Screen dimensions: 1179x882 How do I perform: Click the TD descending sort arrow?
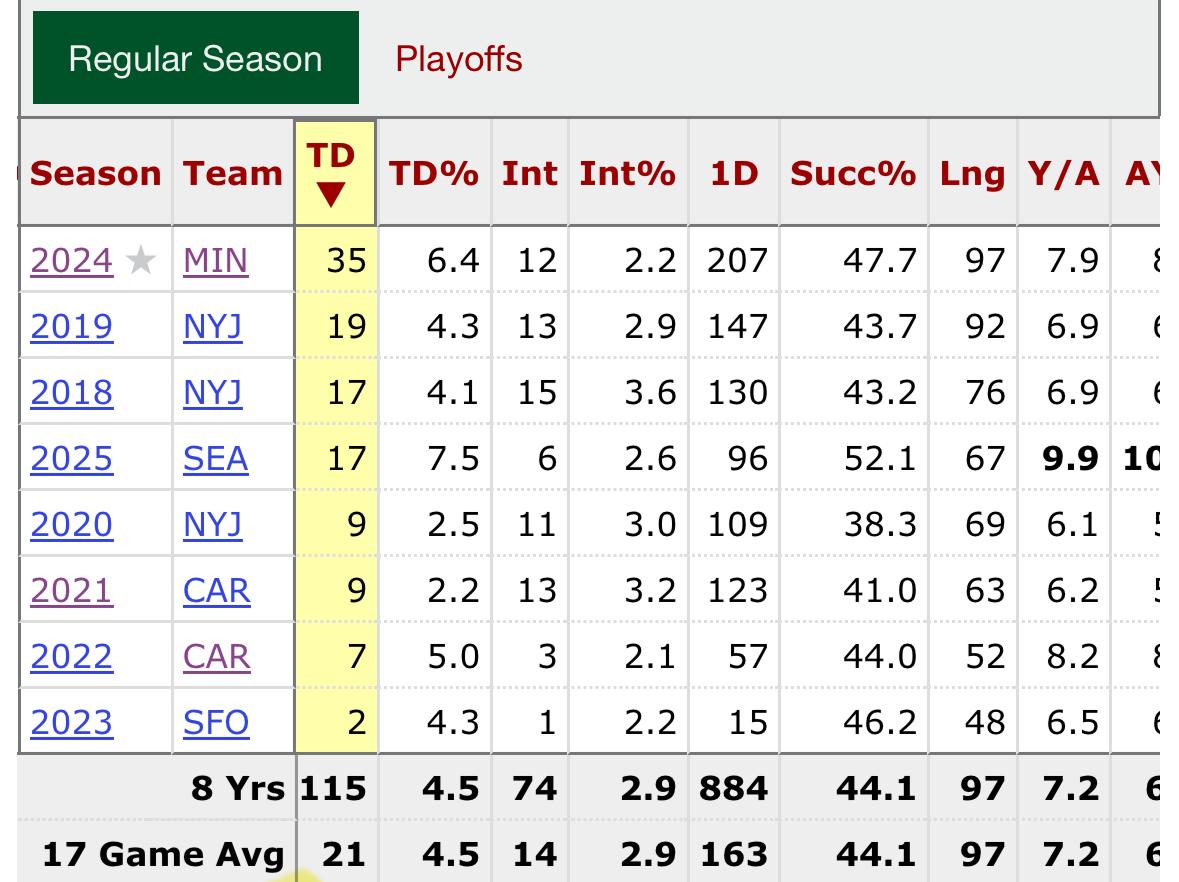pos(331,193)
